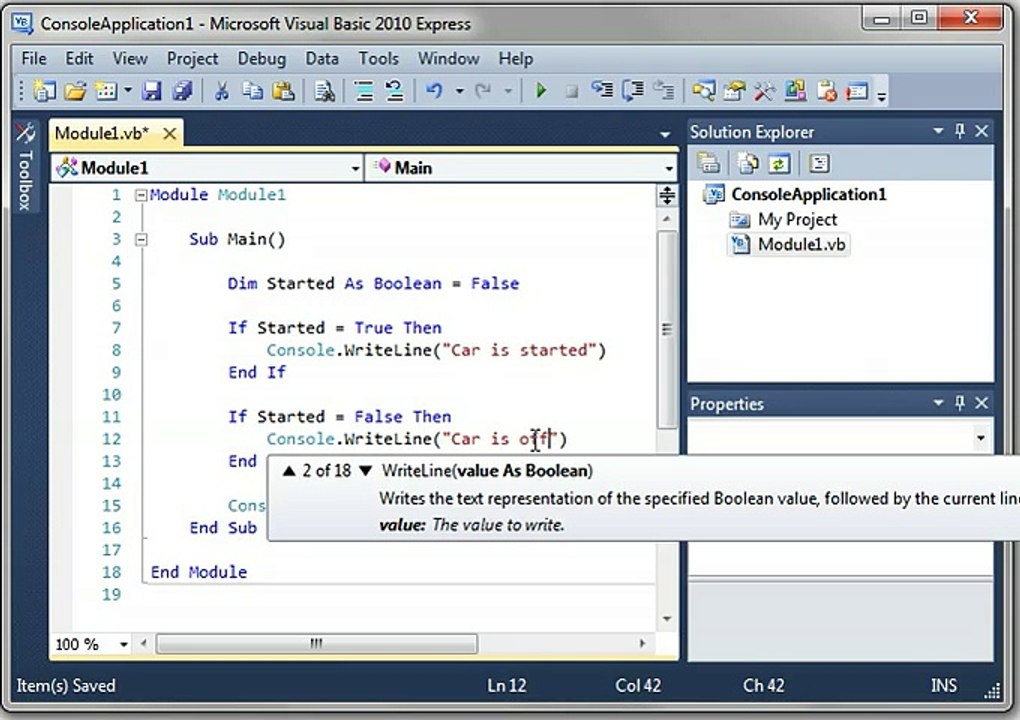Click the editor vertical scrollbar thumb
The height and width of the screenshot is (720, 1020).
(x=667, y=330)
